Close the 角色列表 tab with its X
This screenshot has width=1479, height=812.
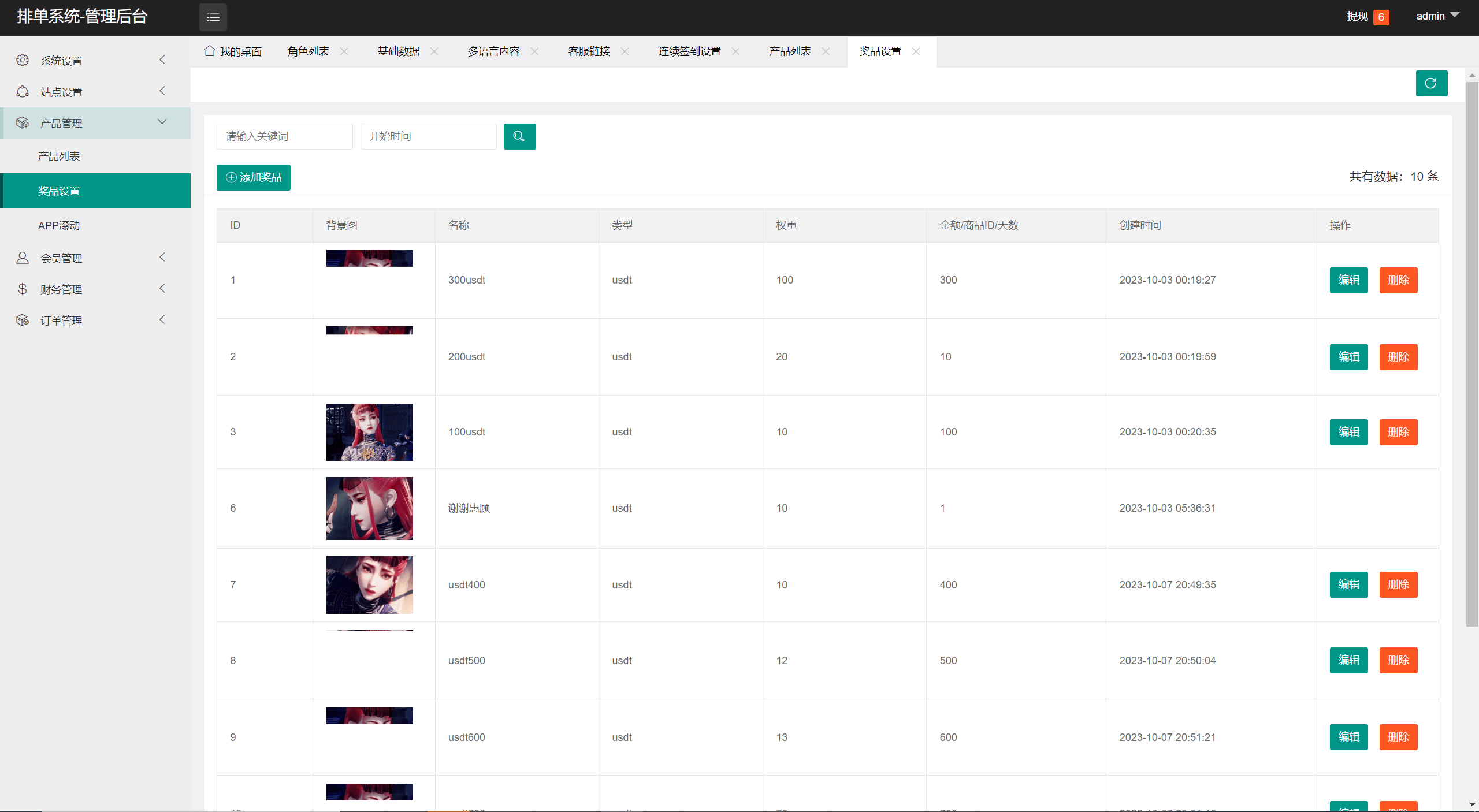pyautogui.click(x=344, y=51)
